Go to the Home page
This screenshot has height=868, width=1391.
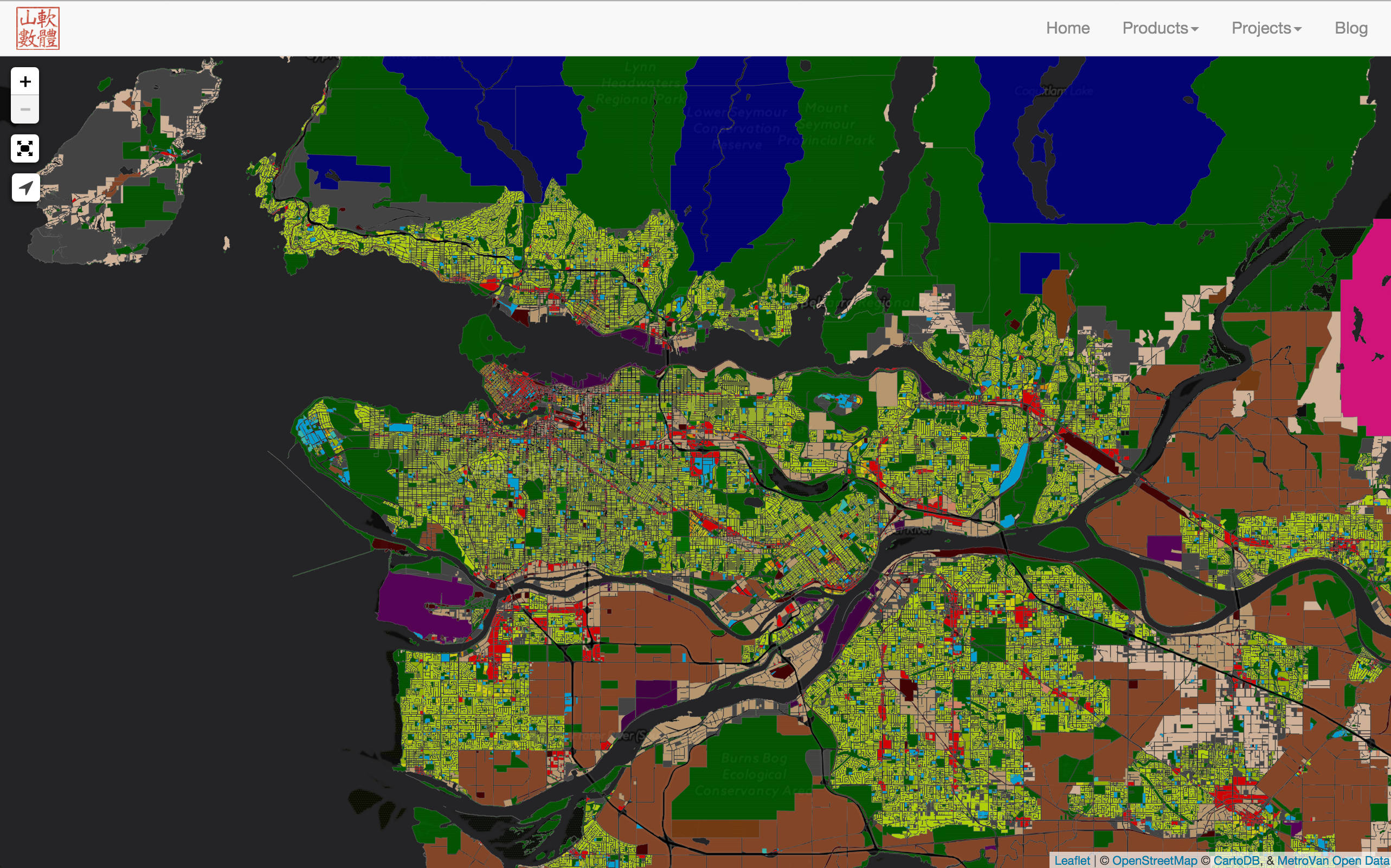click(x=1068, y=28)
